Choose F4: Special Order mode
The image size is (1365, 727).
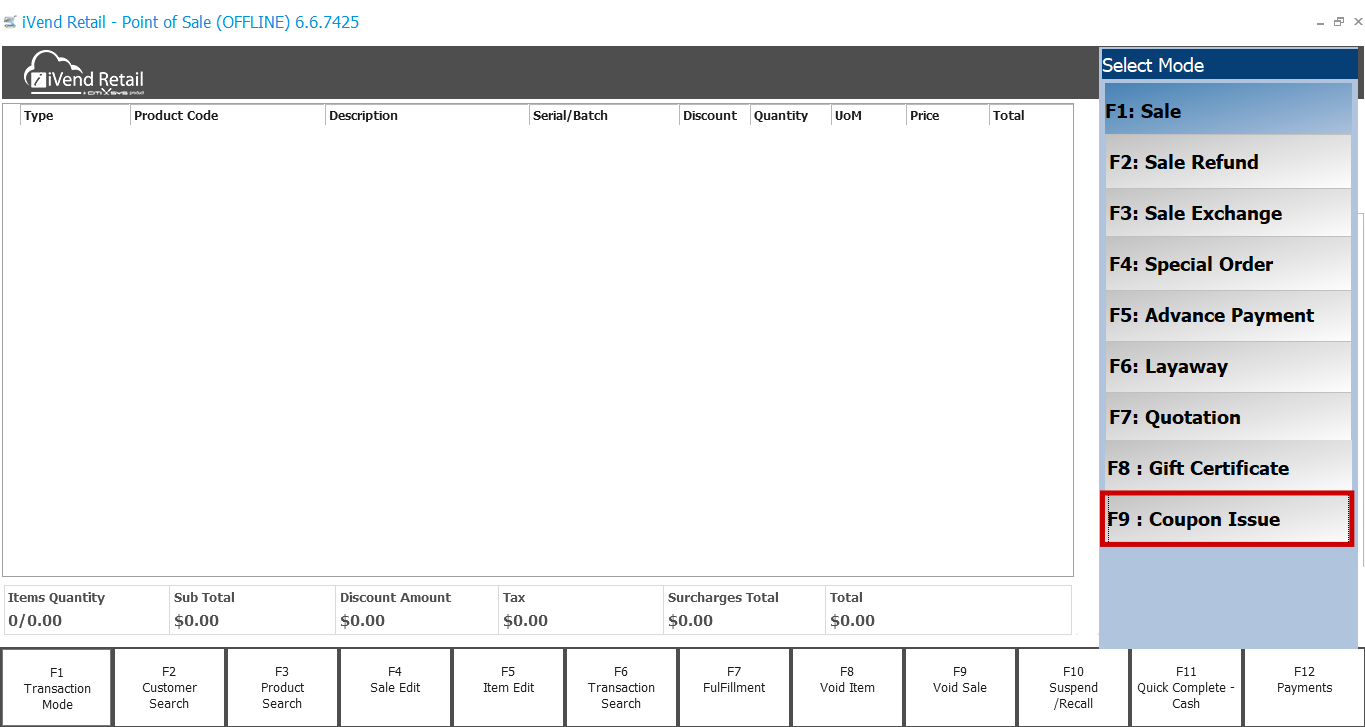[1228, 264]
